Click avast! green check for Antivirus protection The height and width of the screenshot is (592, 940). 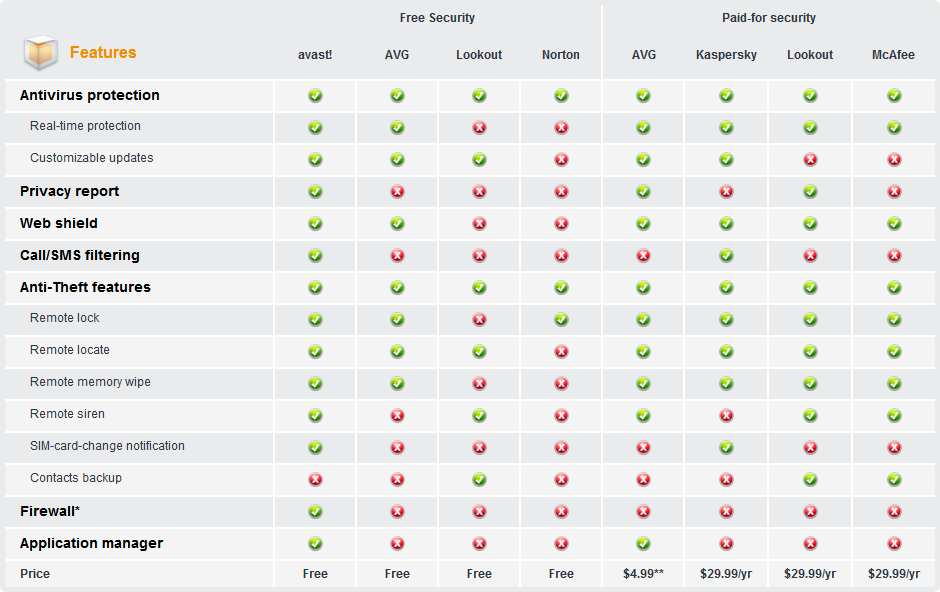click(315, 96)
